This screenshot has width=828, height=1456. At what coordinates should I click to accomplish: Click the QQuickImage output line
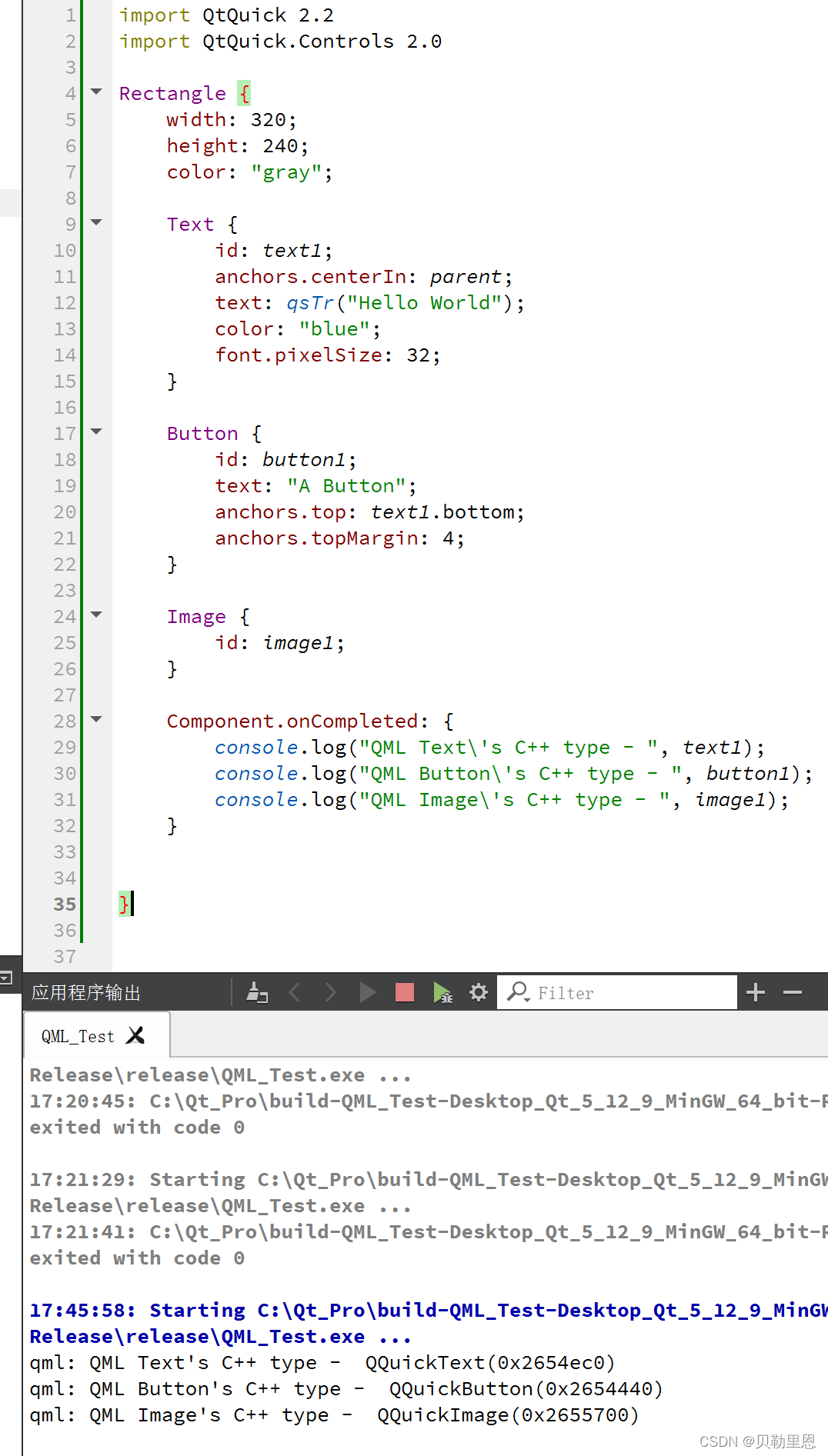point(334,1415)
